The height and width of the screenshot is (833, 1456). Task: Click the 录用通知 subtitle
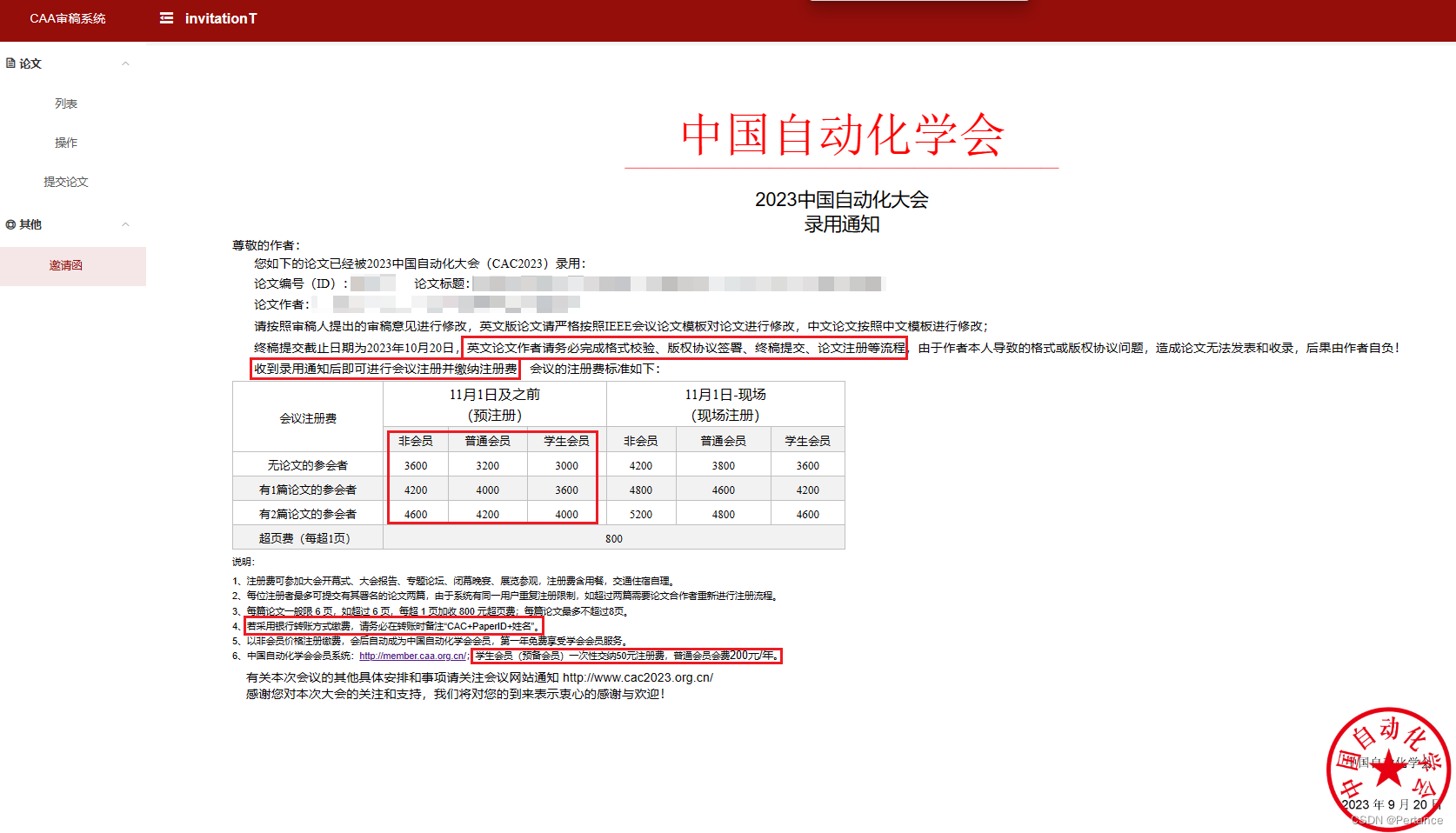842,224
